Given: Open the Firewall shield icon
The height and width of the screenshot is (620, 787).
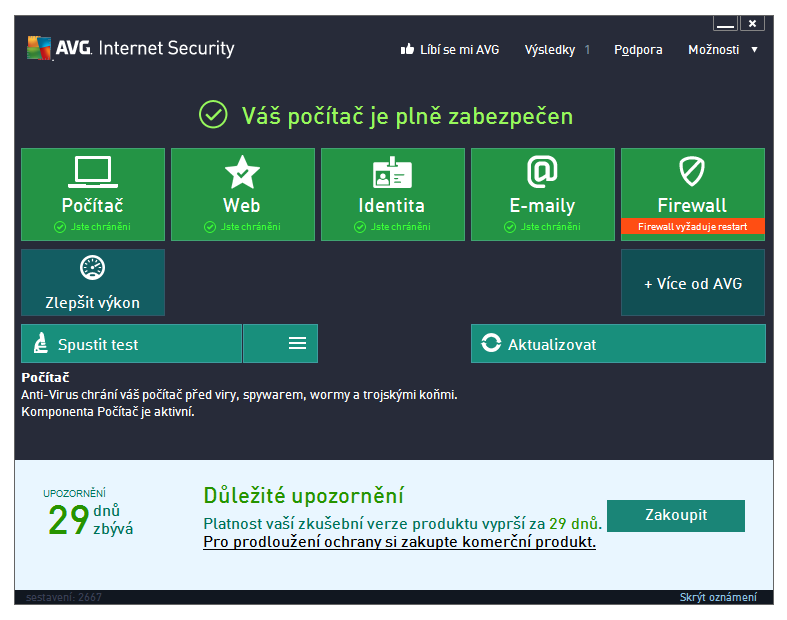Looking at the screenshot, I should [692, 171].
